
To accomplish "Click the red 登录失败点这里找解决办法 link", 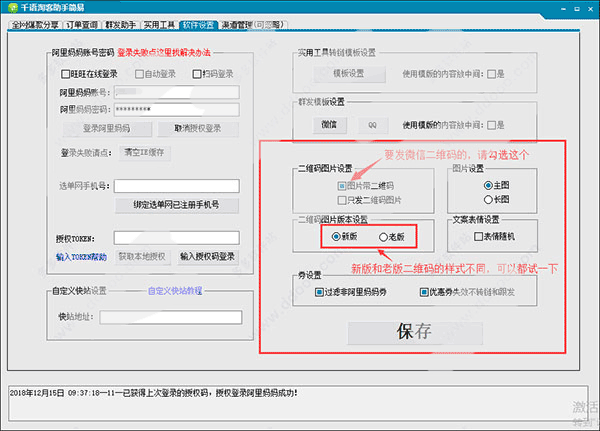I will tap(164, 52).
